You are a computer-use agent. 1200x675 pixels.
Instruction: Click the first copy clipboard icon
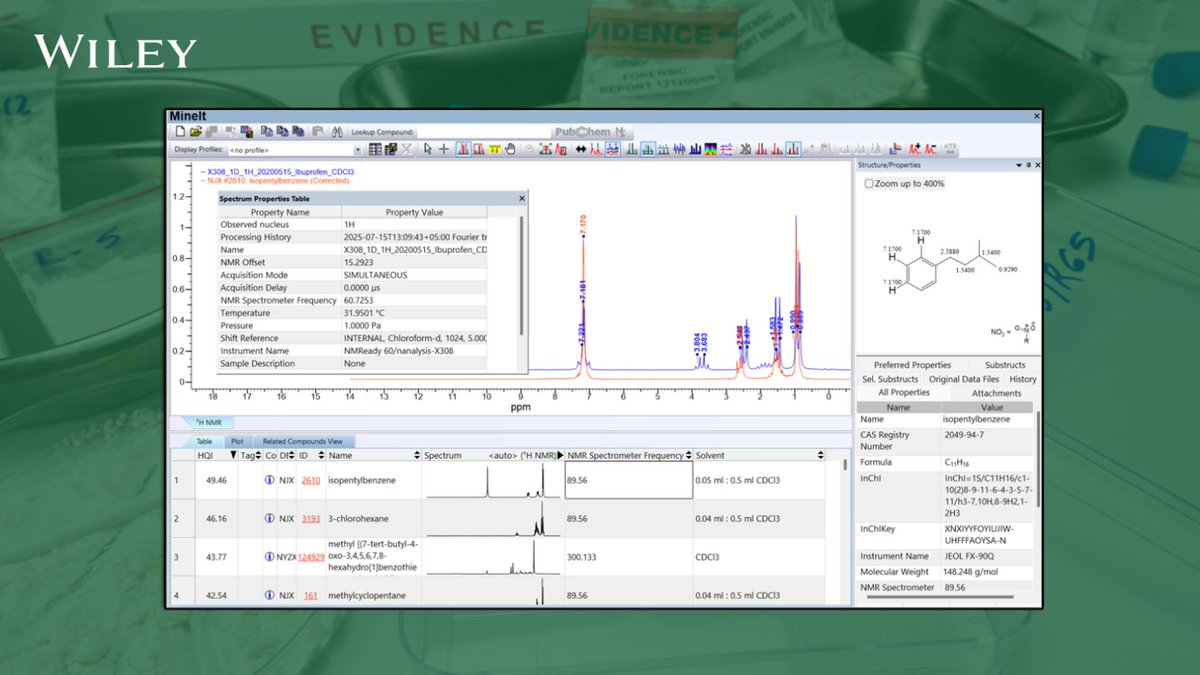pos(266,131)
